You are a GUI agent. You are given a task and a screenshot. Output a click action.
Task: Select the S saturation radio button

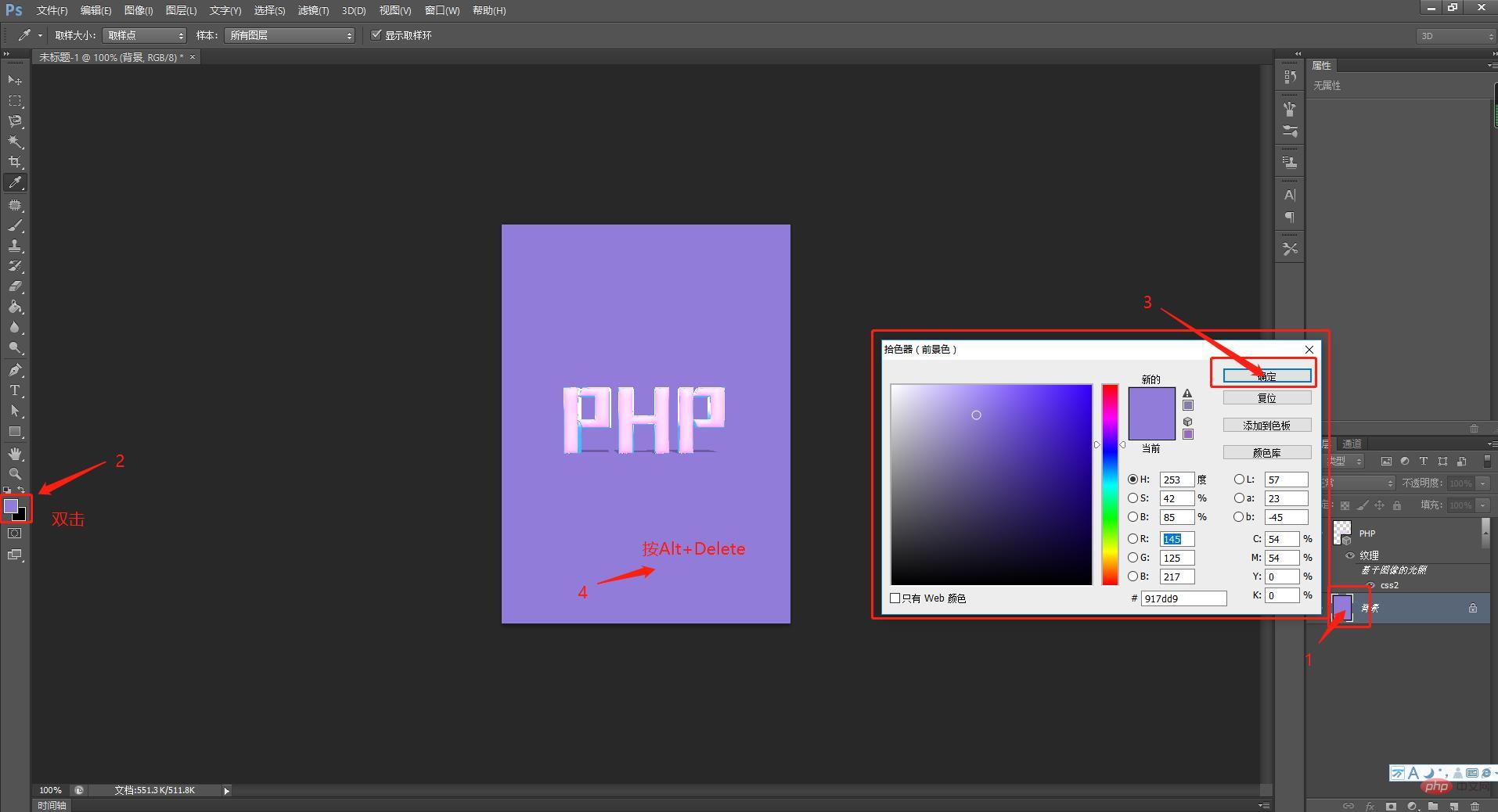point(1133,498)
